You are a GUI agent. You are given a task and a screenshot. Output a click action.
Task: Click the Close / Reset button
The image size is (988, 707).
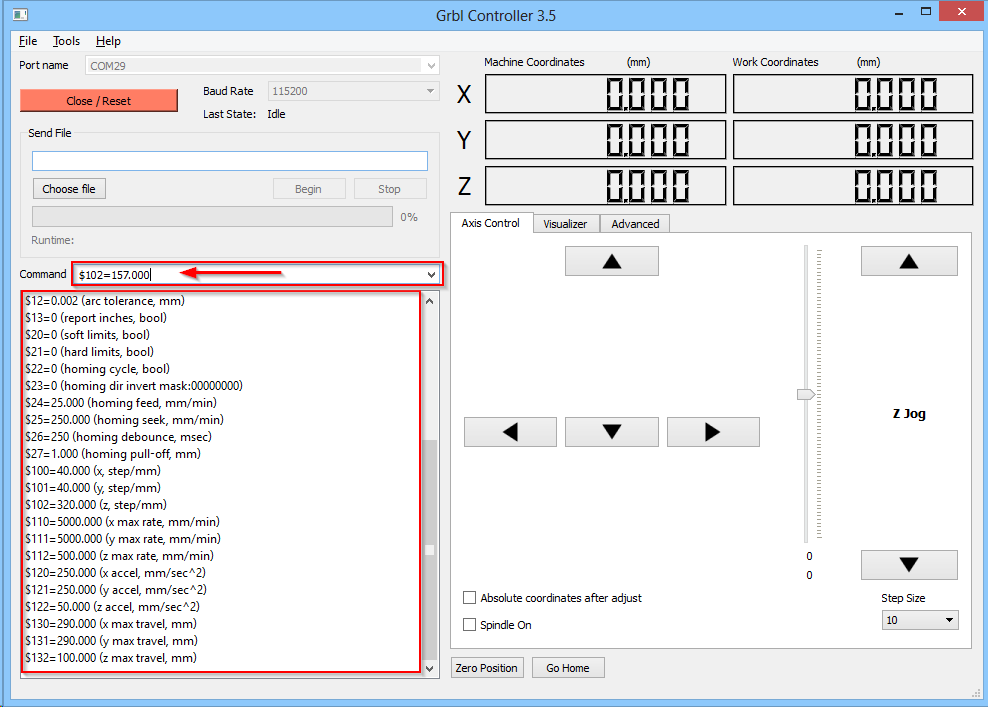[x=98, y=101]
